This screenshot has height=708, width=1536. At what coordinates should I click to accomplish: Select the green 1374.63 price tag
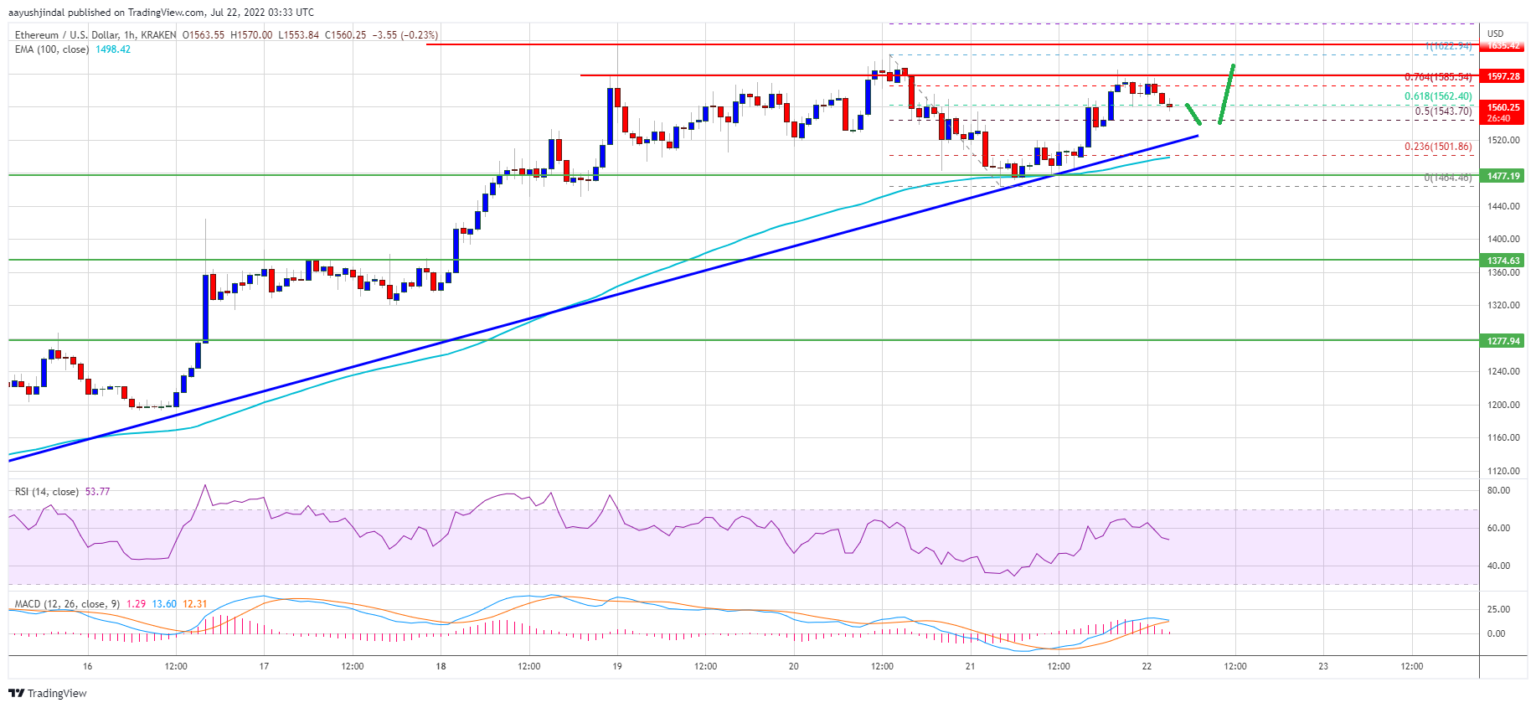coord(1503,260)
